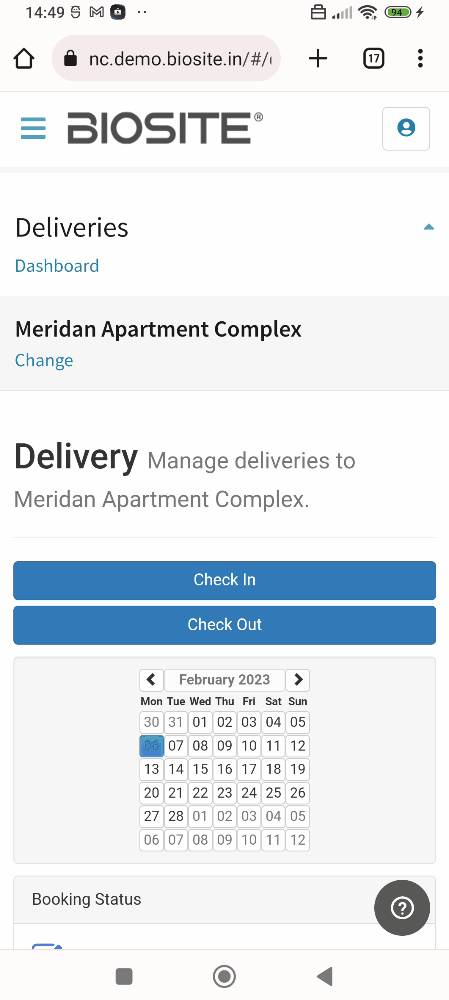Image resolution: width=449 pixels, height=1000 pixels.
Task: Go to previous month in calendar
Action: pos(151,680)
